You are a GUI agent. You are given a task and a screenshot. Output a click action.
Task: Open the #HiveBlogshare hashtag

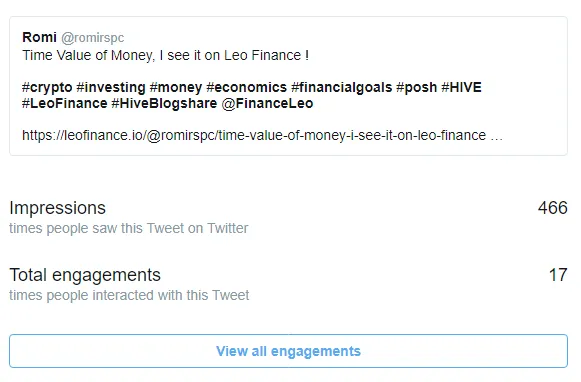(164, 103)
